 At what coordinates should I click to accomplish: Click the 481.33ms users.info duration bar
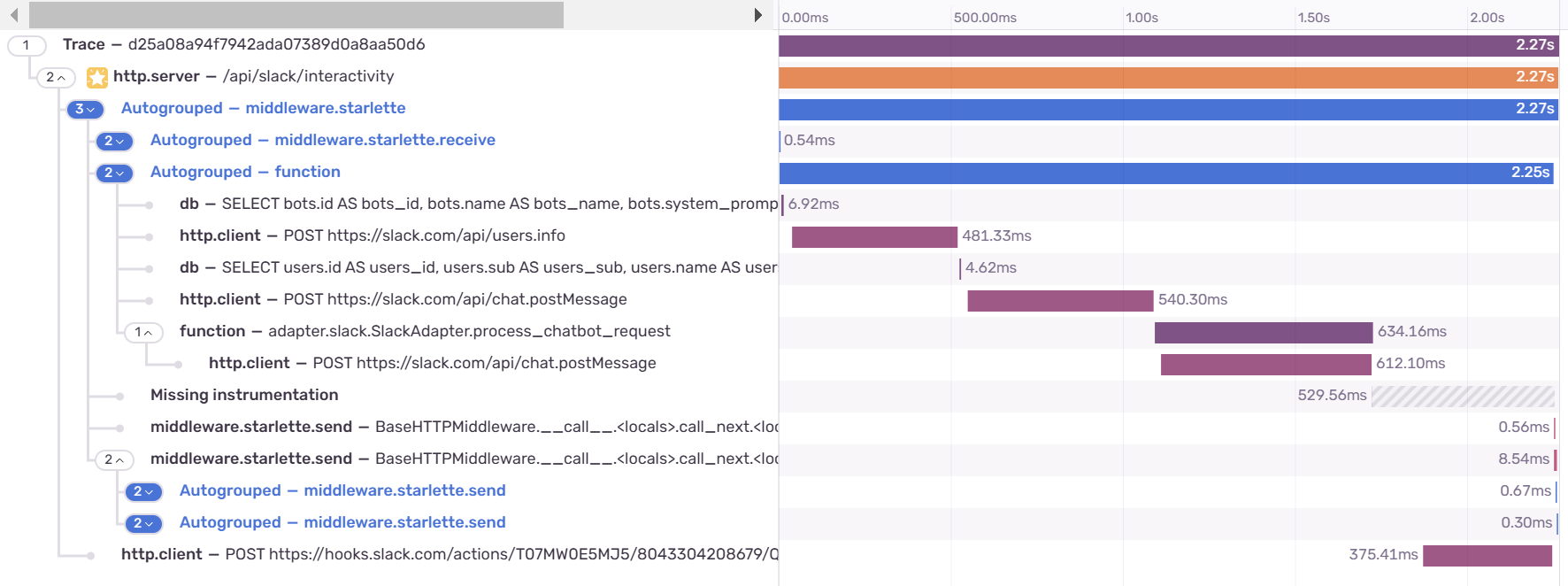(x=874, y=236)
